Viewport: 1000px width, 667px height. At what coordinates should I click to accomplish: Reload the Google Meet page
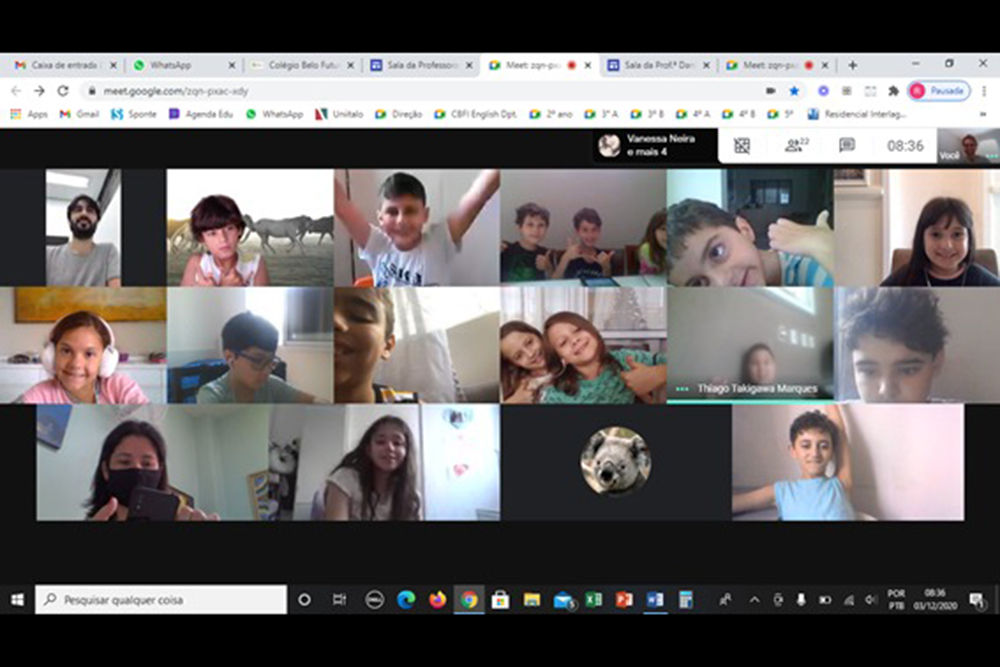pos(62,91)
